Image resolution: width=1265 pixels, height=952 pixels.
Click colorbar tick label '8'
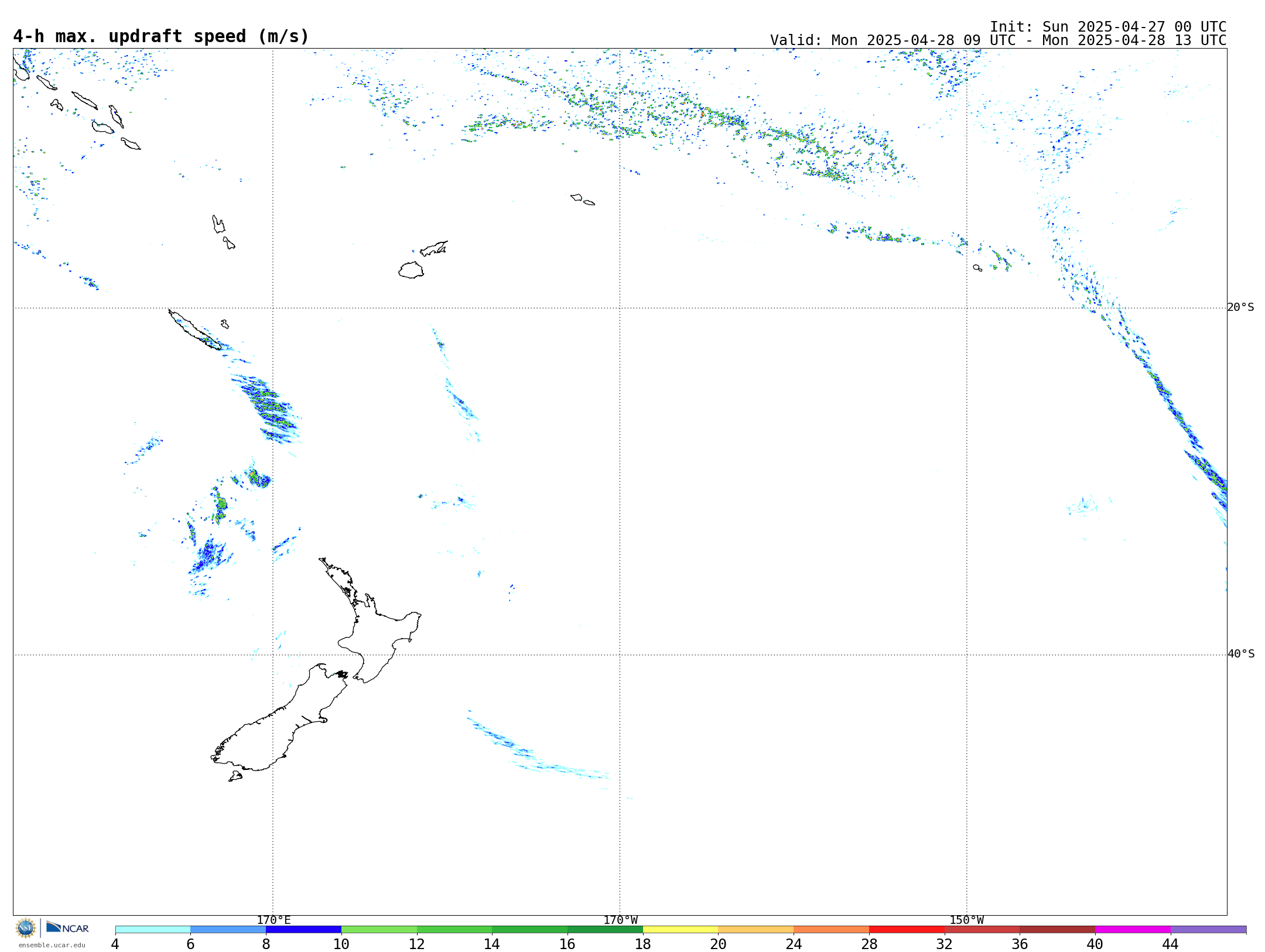click(266, 944)
